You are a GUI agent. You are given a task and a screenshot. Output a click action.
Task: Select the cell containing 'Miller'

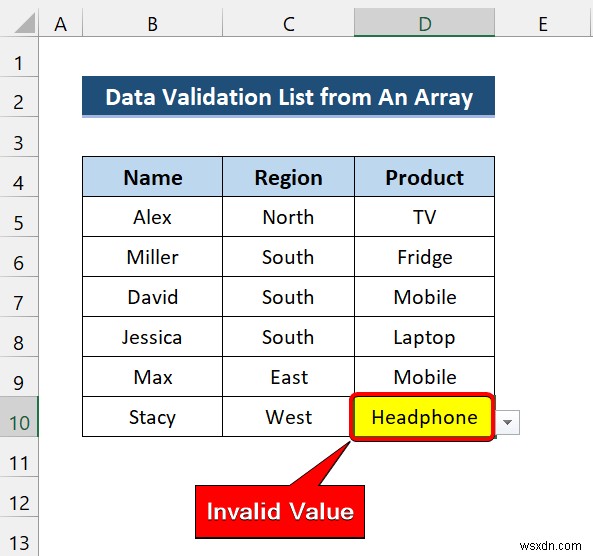152,257
